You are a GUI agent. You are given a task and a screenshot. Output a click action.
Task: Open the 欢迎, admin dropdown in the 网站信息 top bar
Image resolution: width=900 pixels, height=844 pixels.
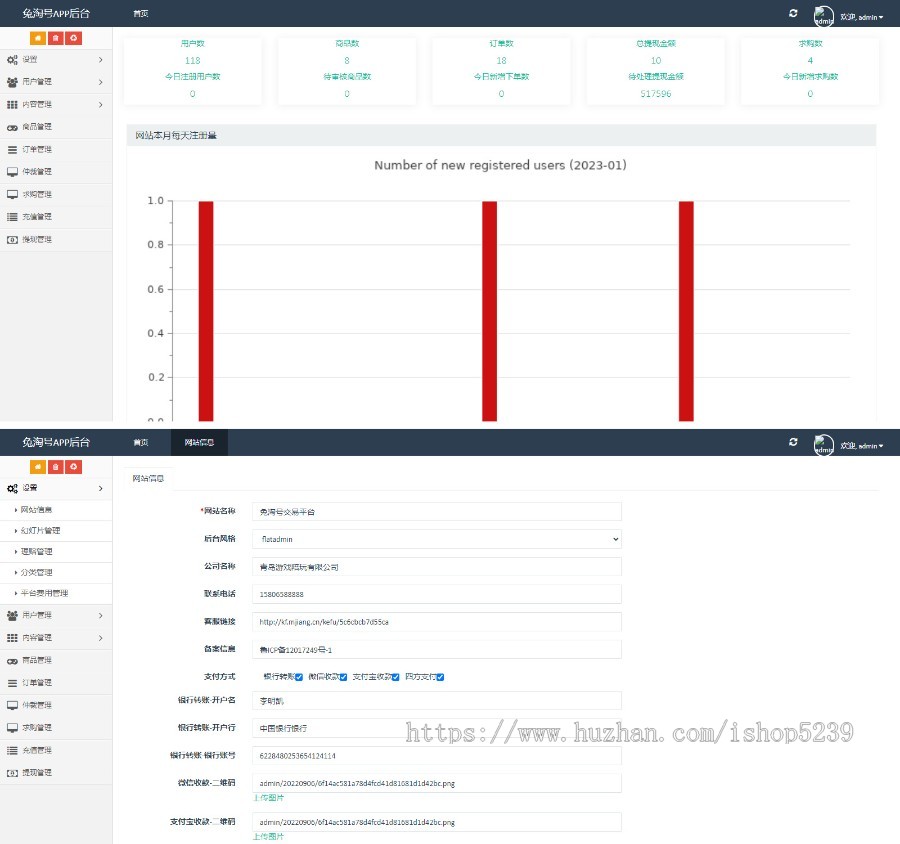(x=862, y=446)
